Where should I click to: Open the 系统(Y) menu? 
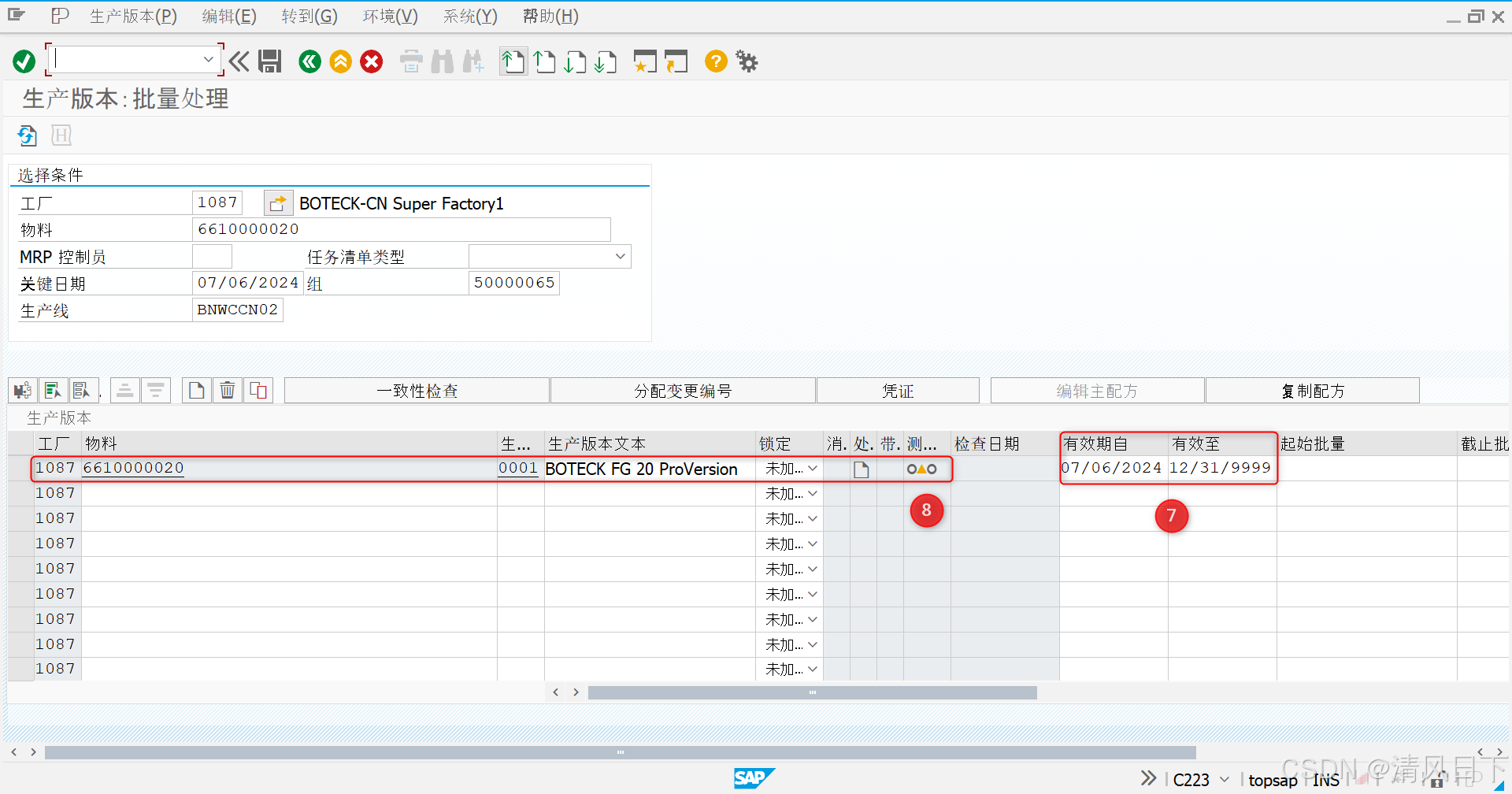click(x=470, y=17)
